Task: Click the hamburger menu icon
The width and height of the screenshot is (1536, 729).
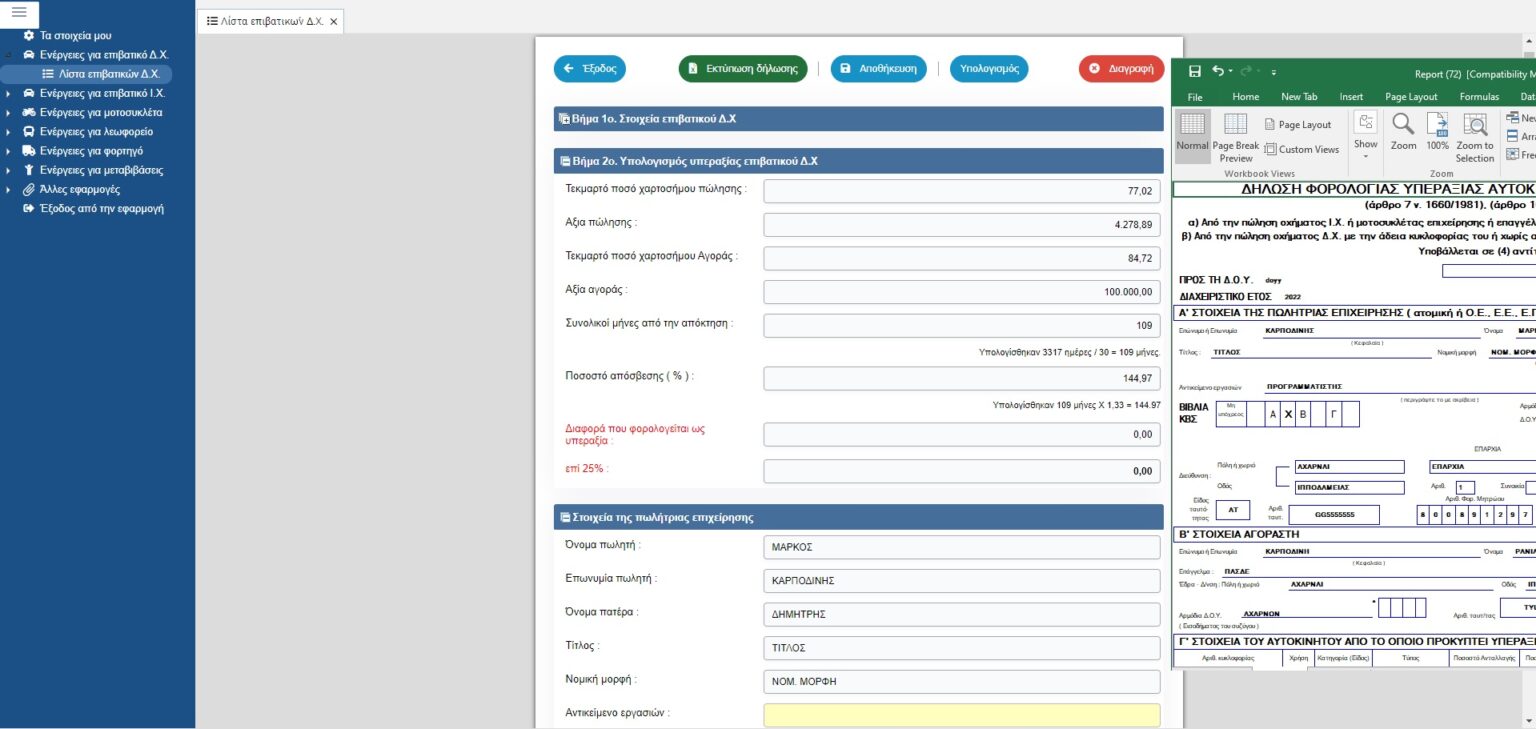Action: coord(19,13)
